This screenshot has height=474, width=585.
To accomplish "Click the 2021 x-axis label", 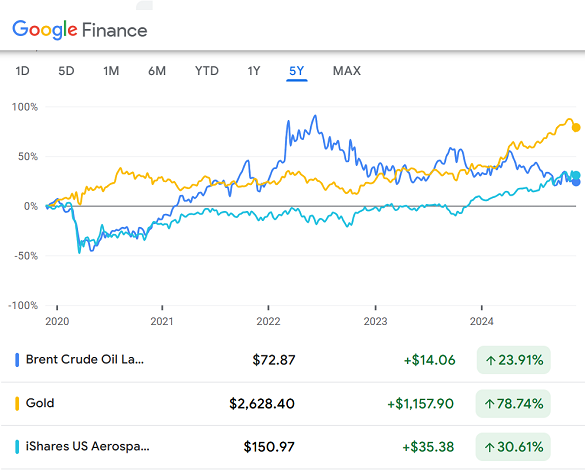I will 162,321.
